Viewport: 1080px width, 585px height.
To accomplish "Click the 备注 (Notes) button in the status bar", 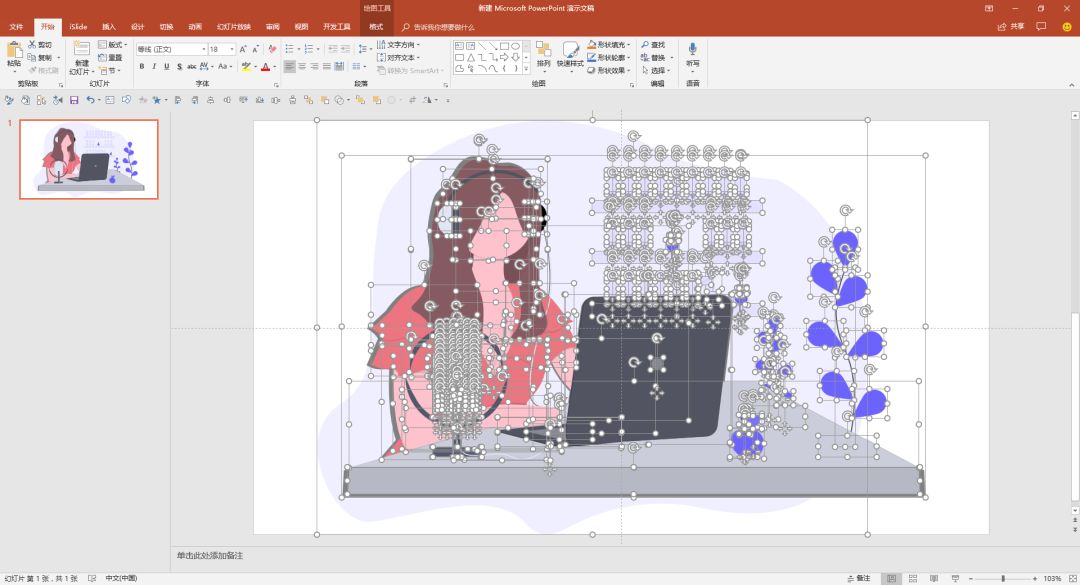I will point(859,578).
